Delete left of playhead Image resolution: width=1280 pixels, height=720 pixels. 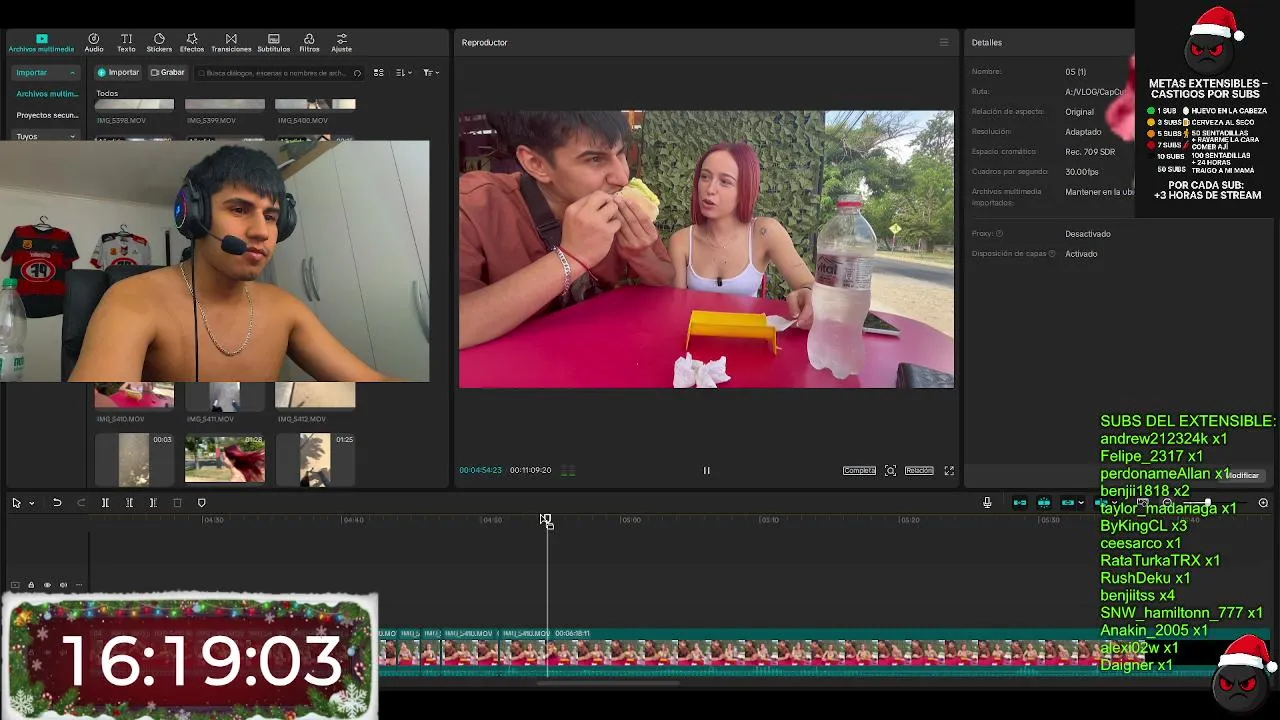pos(129,503)
